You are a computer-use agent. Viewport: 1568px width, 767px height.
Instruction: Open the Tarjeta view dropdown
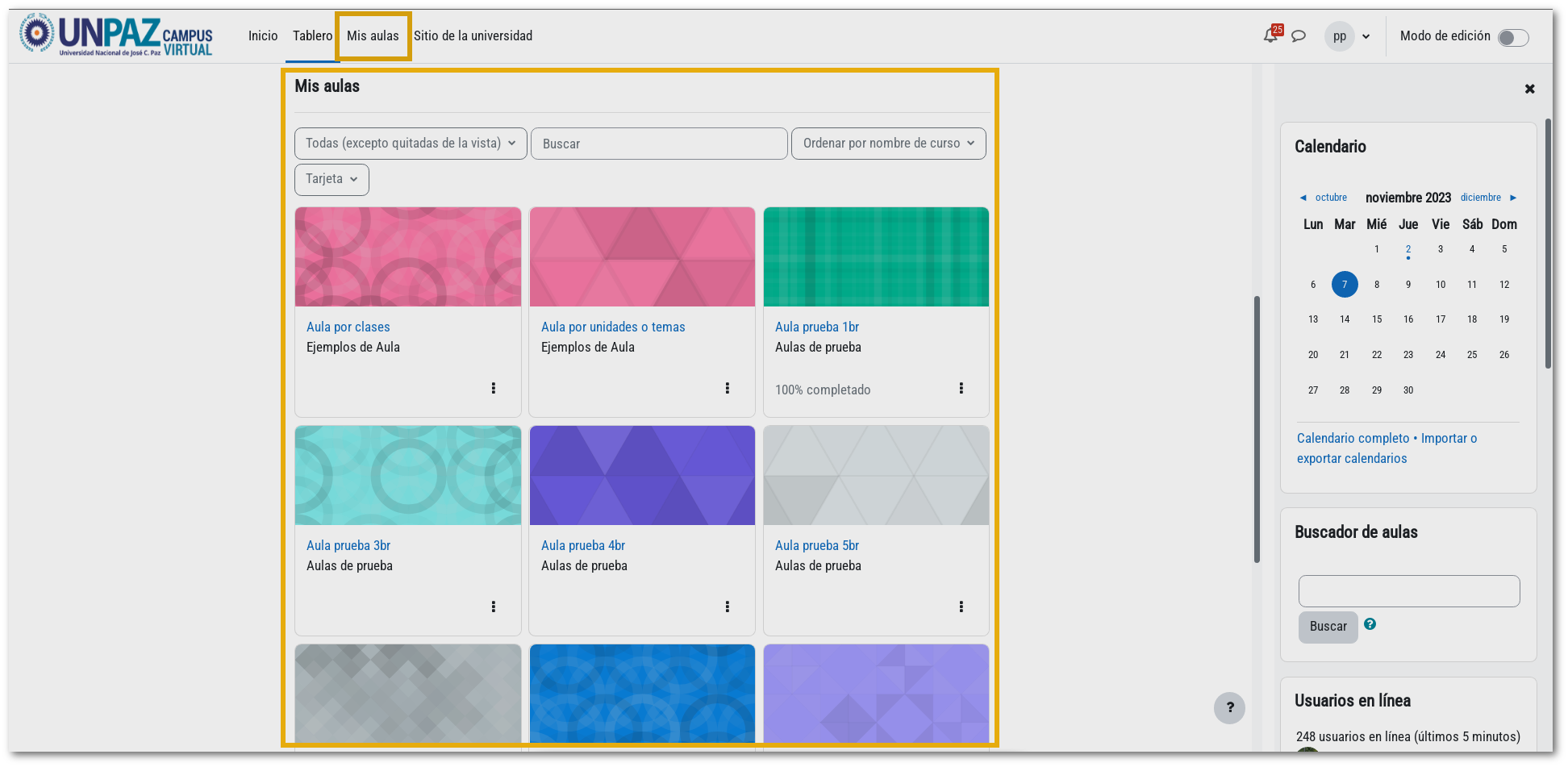click(x=332, y=179)
